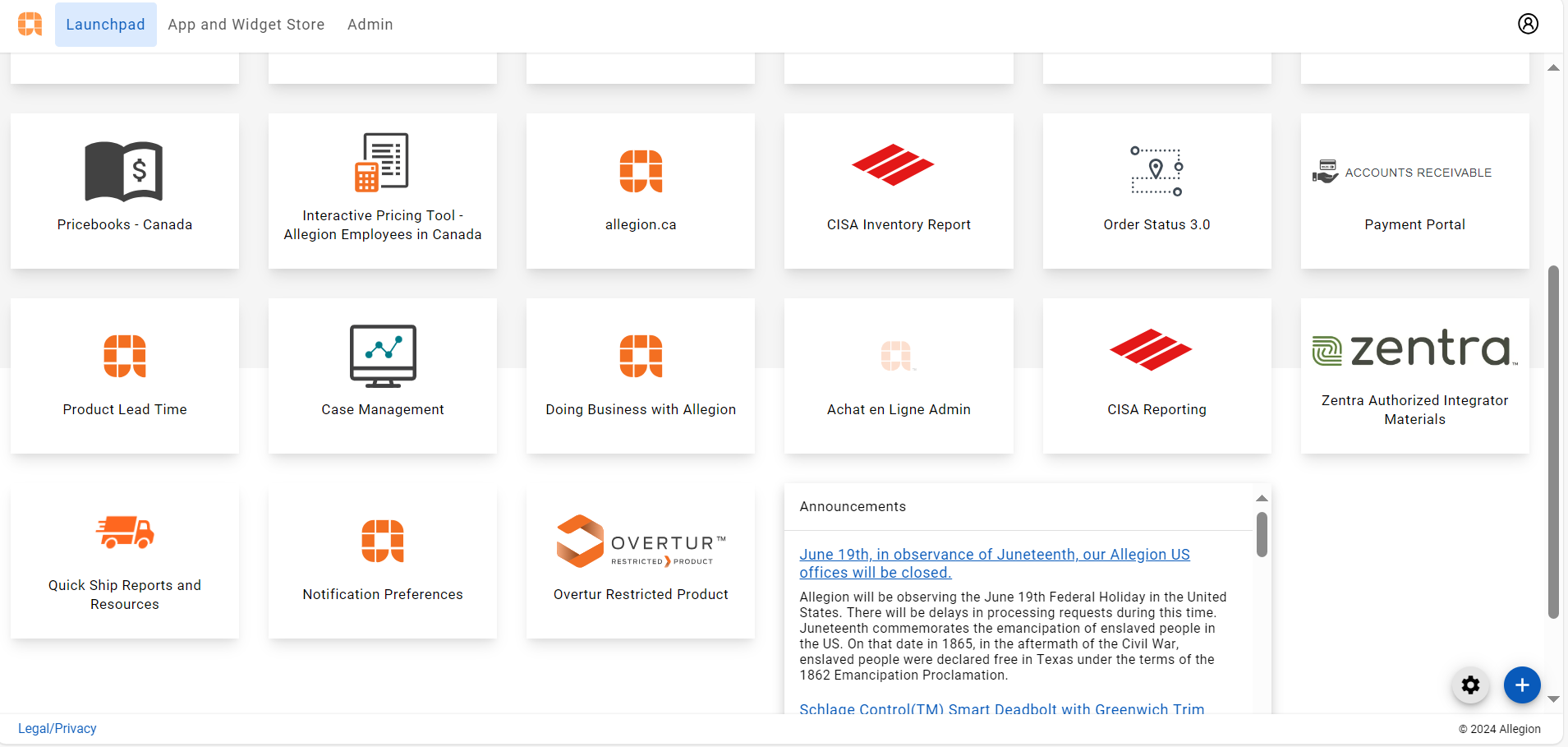This screenshot has height=747, width=1568.
Task: Switch to the Launchpad tab
Action: (x=105, y=25)
